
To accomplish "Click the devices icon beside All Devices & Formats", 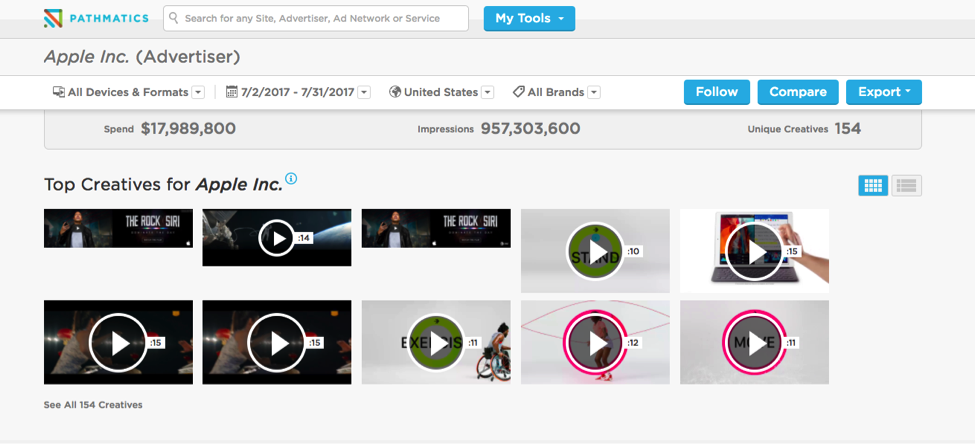I will coord(59,92).
